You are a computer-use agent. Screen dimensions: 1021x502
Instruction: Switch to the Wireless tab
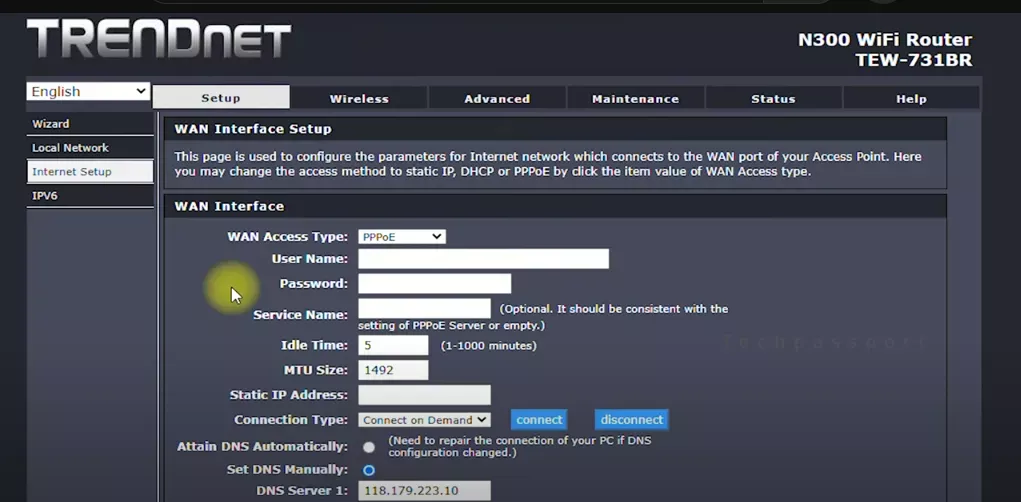359,98
